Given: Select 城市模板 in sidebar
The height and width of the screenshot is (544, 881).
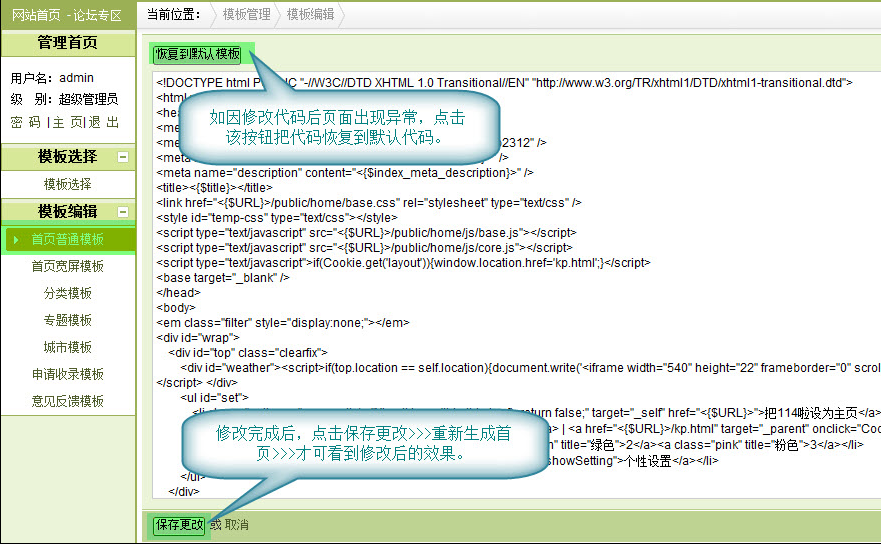Looking at the screenshot, I should pyautogui.click(x=67, y=347).
